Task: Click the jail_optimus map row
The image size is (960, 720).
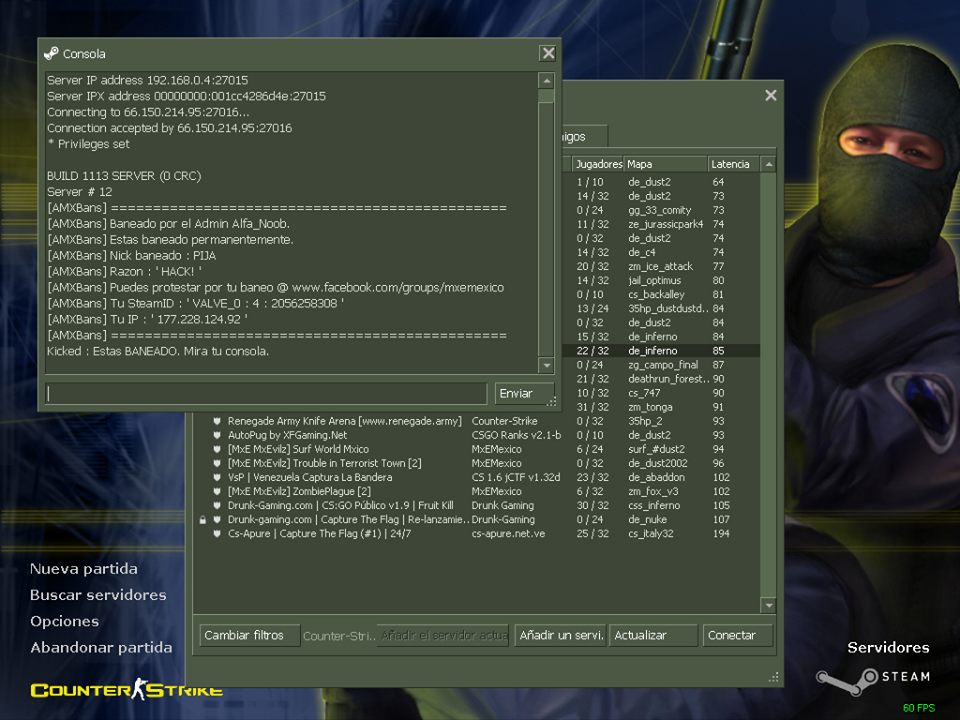Action: pyautogui.click(x=661, y=280)
